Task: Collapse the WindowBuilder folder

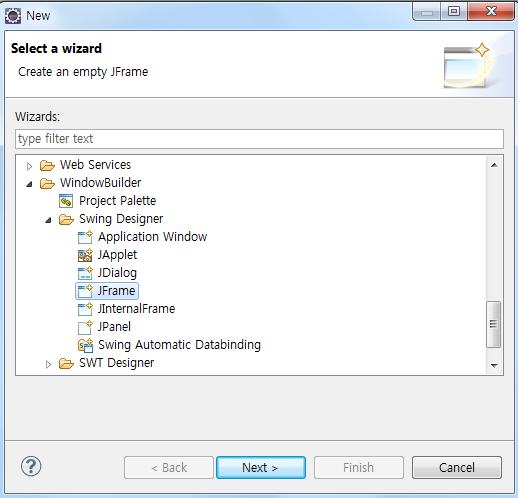Action: [29, 184]
